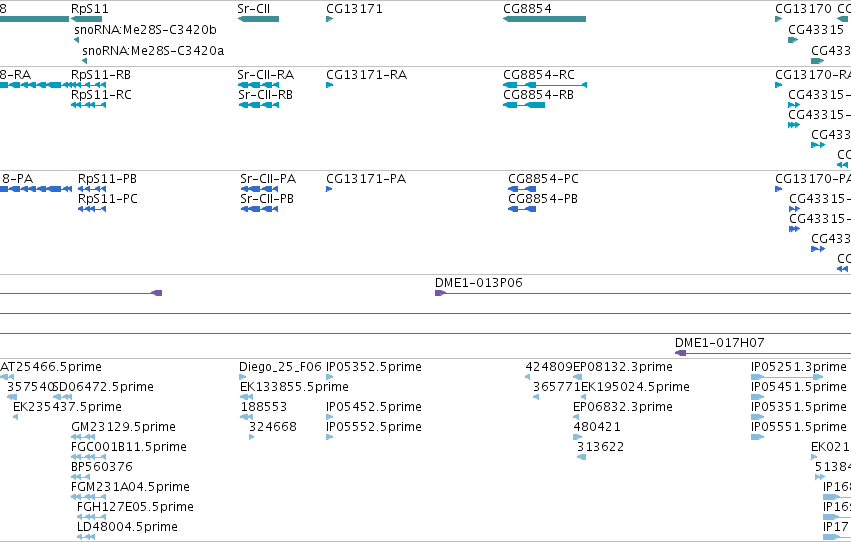Click the CG13171-PA protein label
851x542 pixels.
(366, 179)
